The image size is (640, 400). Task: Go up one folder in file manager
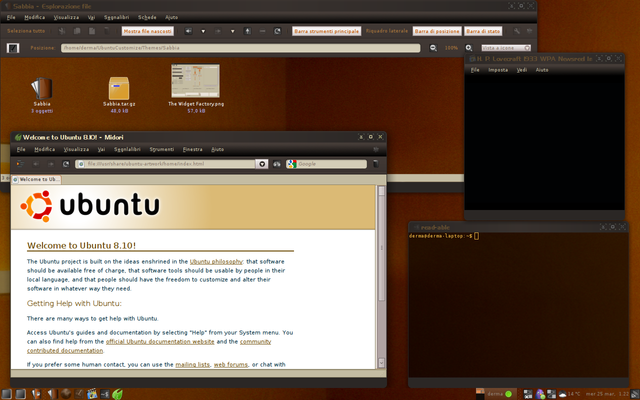click(x=247, y=31)
